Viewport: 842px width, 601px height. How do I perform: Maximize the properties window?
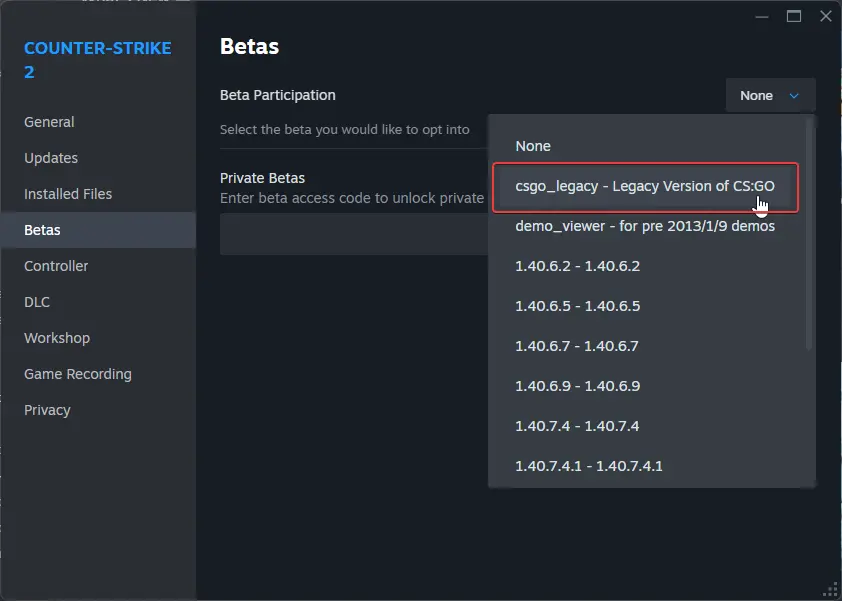click(794, 17)
